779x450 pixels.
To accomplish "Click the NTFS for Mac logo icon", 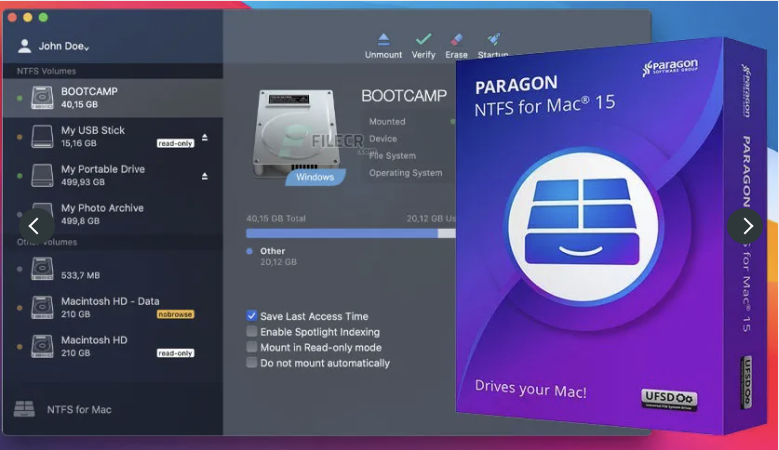I will [24, 409].
